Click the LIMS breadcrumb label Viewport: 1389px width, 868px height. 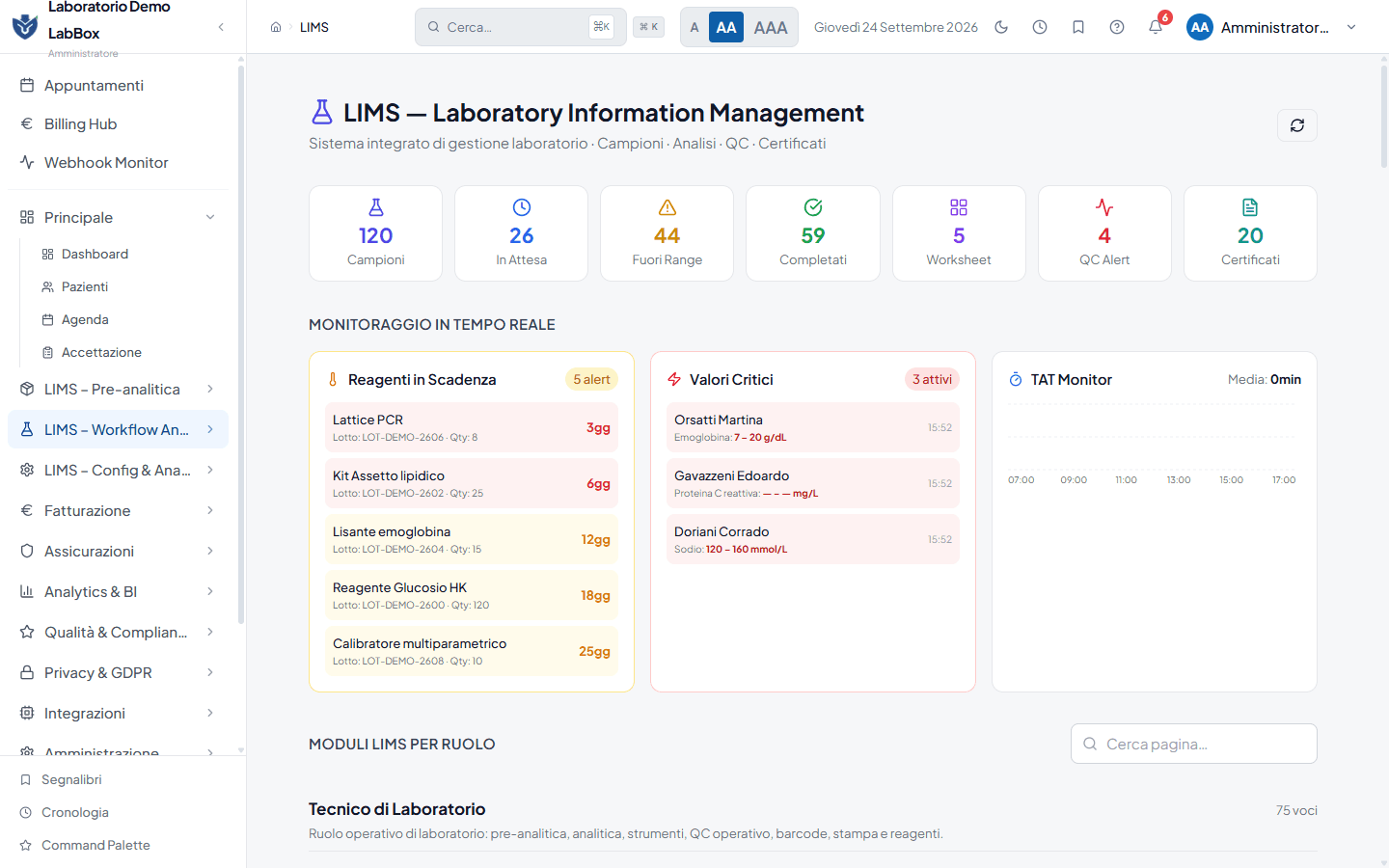[x=314, y=27]
